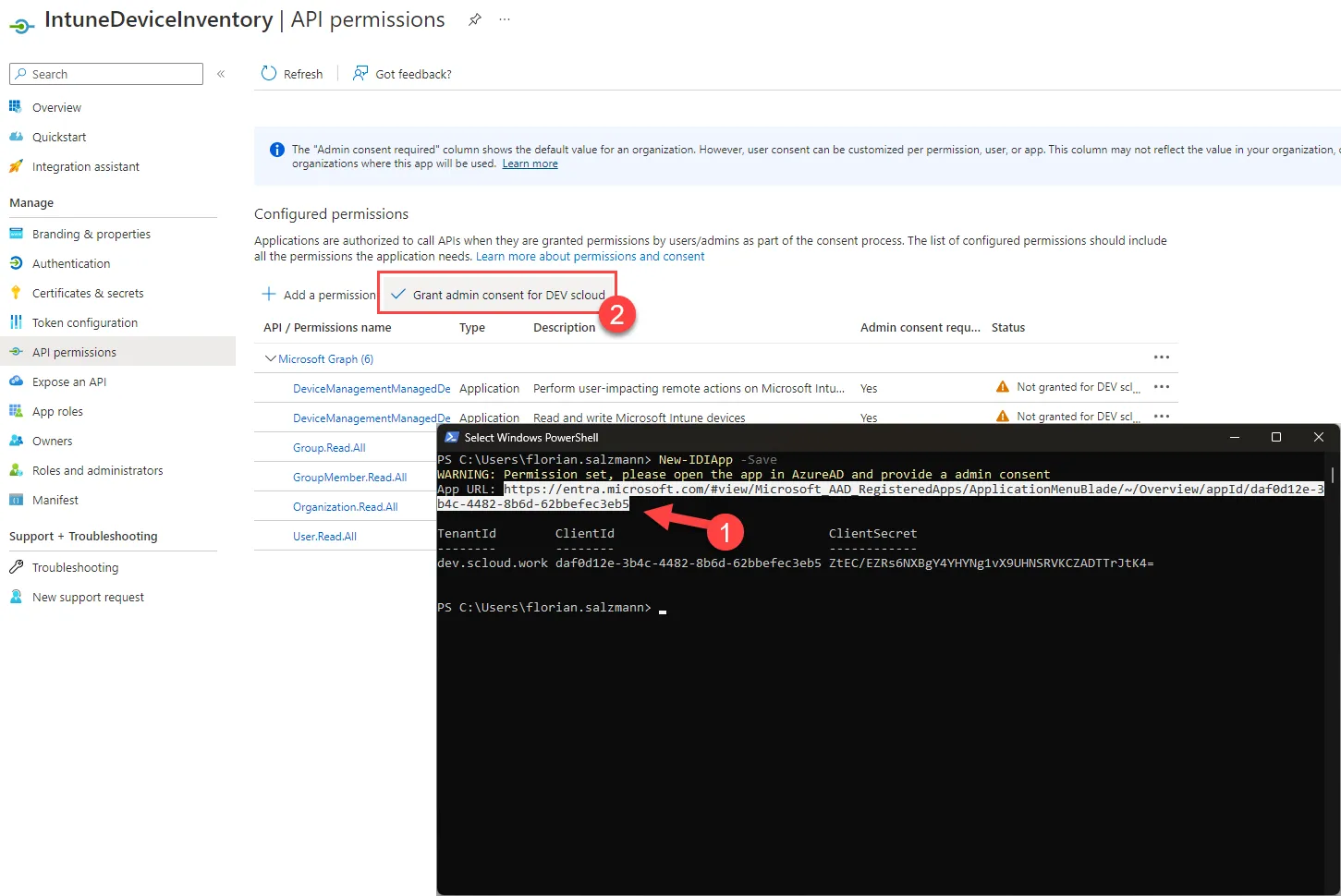Open Expose an API
This screenshot has height=896, width=1341.
pyautogui.click(x=69, y=381)
